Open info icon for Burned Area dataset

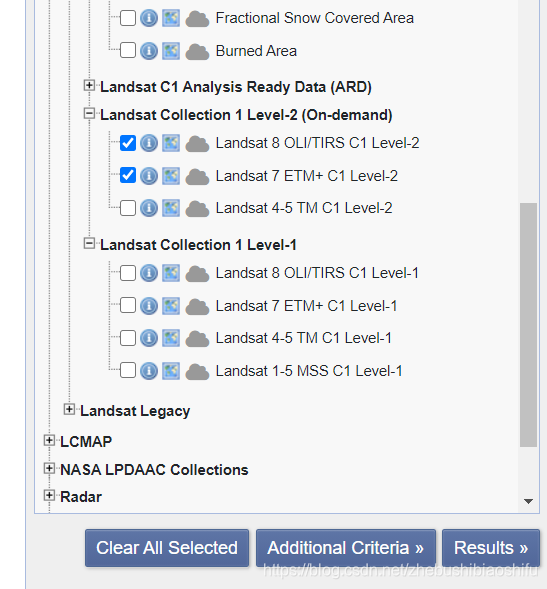click(x=149, y=51)
